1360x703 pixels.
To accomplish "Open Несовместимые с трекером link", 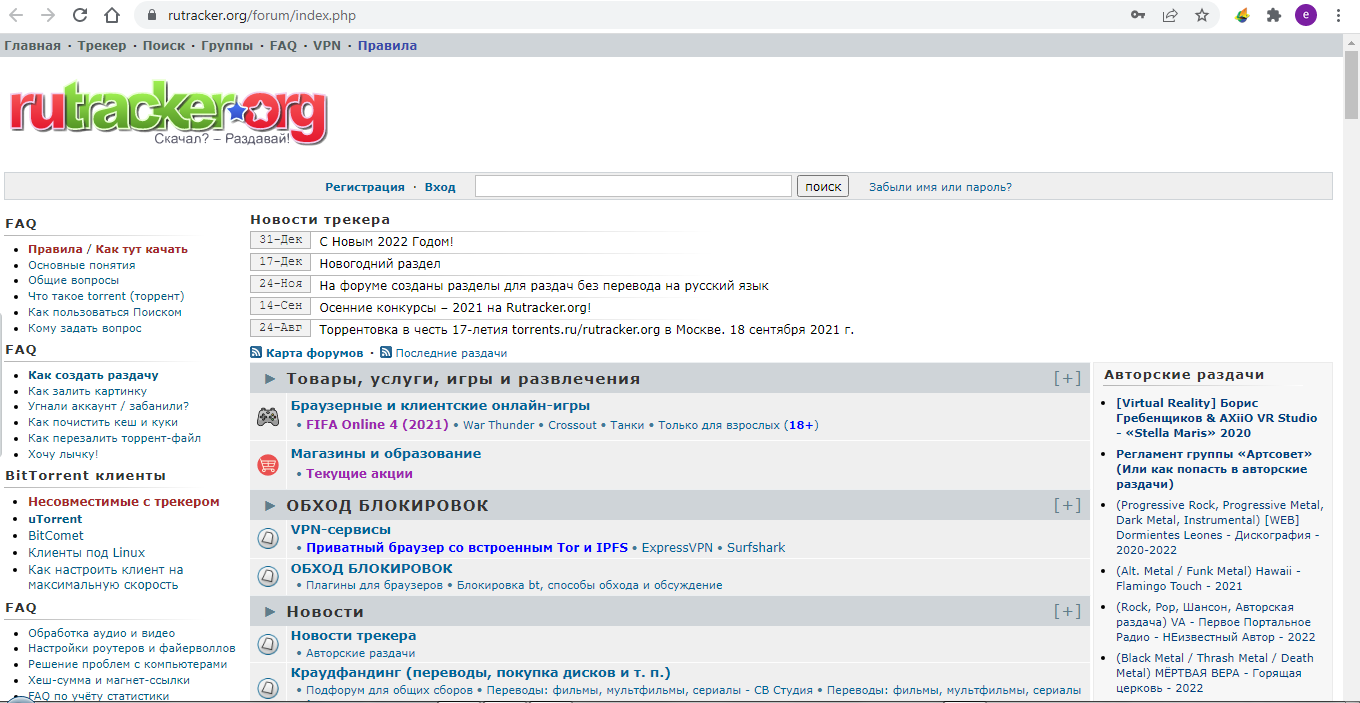I will coord(123,502).
